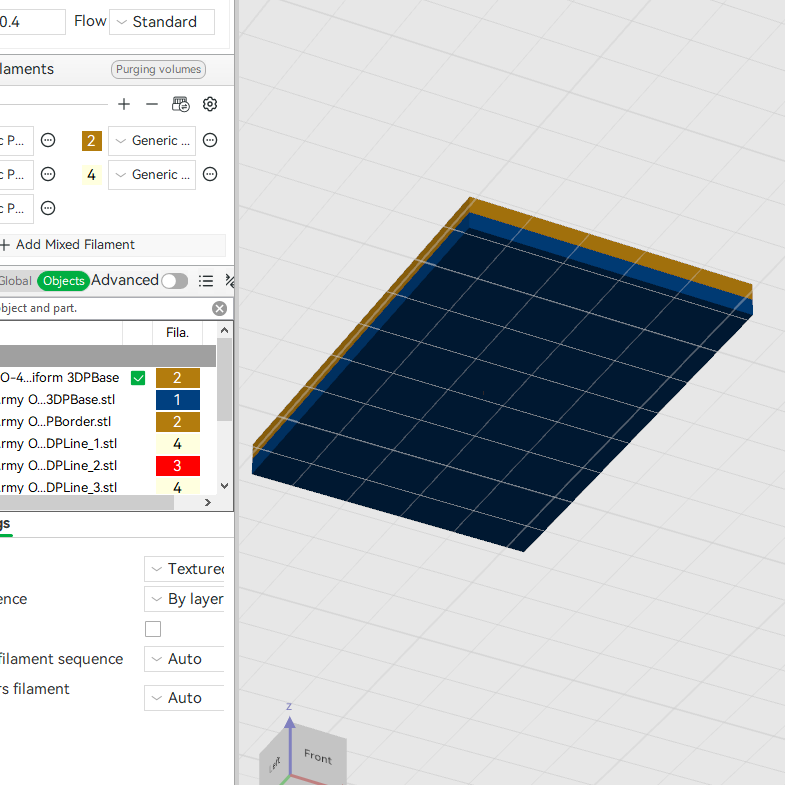
Task: Change filament 4 swatch on DPLine_1.stl
Action: (178, 444)
